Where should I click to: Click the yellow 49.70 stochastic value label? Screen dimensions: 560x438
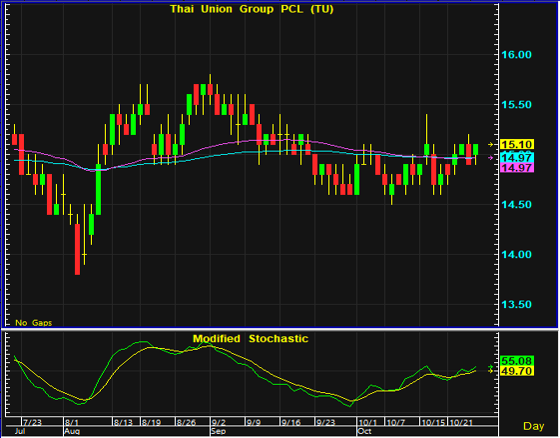tap(517, 371)
